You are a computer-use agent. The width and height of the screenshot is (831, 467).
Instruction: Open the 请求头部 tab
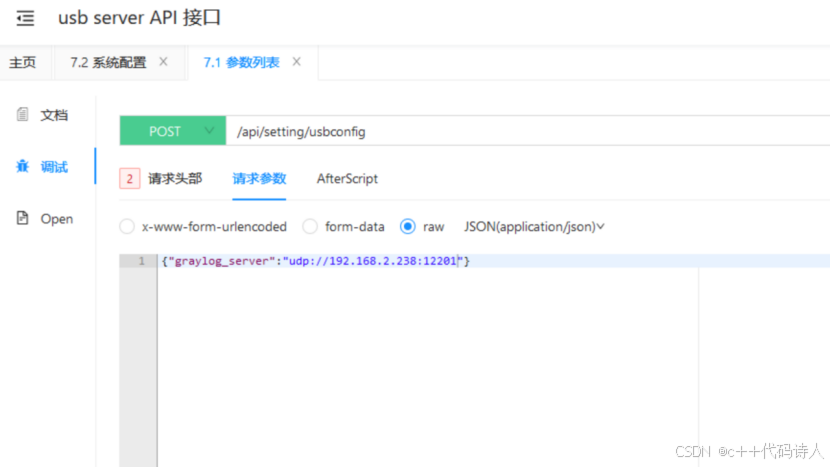[175, 179]
